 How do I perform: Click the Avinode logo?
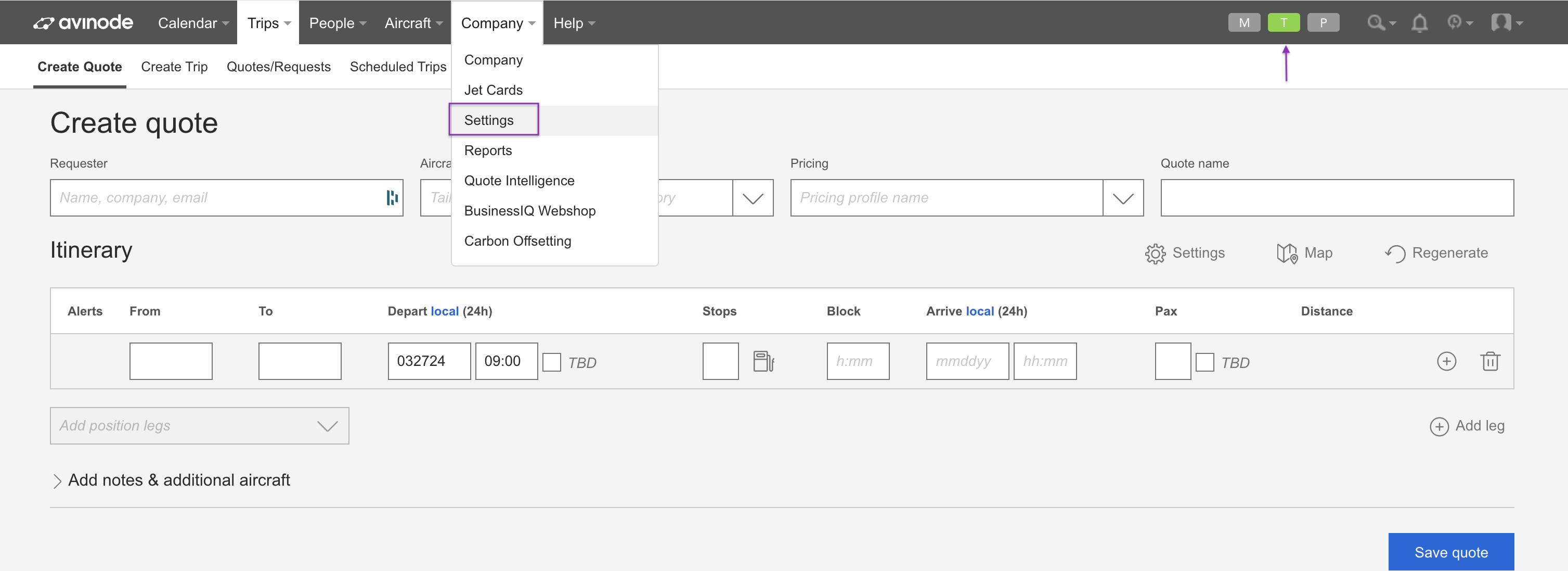[83, 22]
